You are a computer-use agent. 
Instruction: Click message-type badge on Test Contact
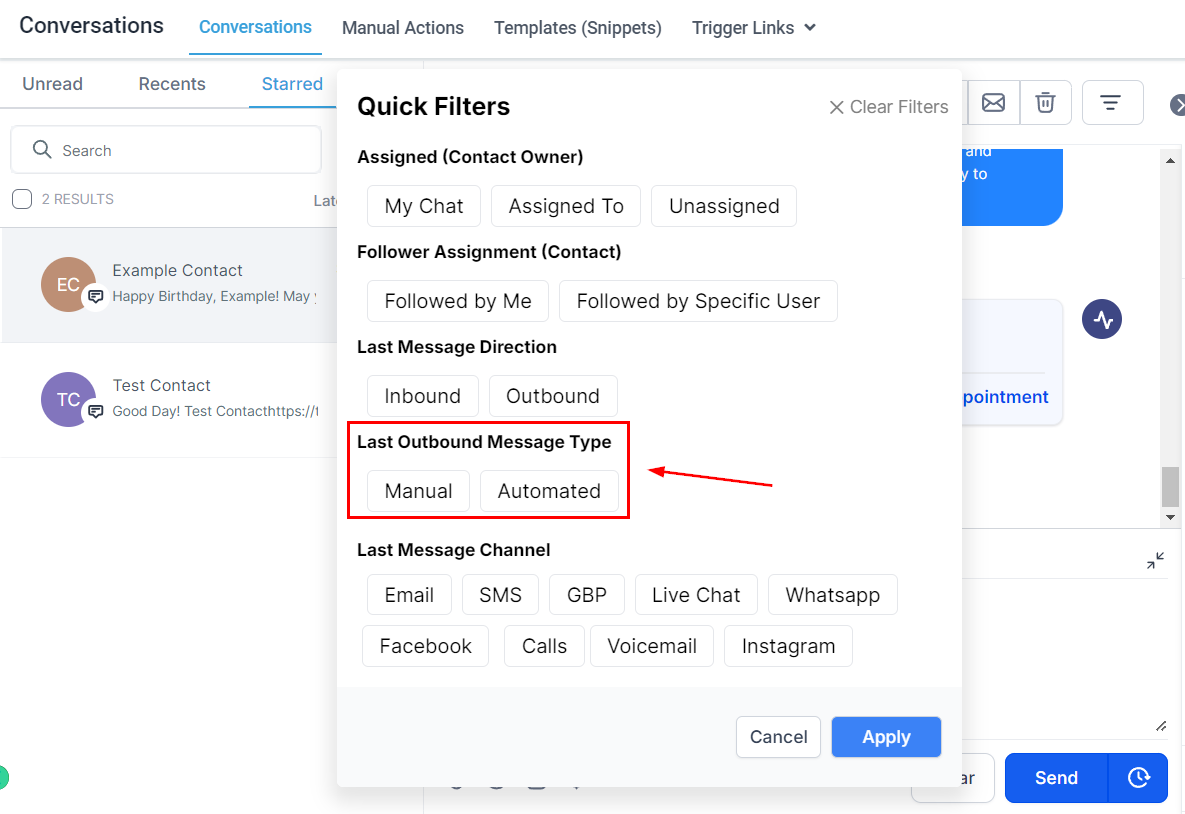click(x=95, y=411)
